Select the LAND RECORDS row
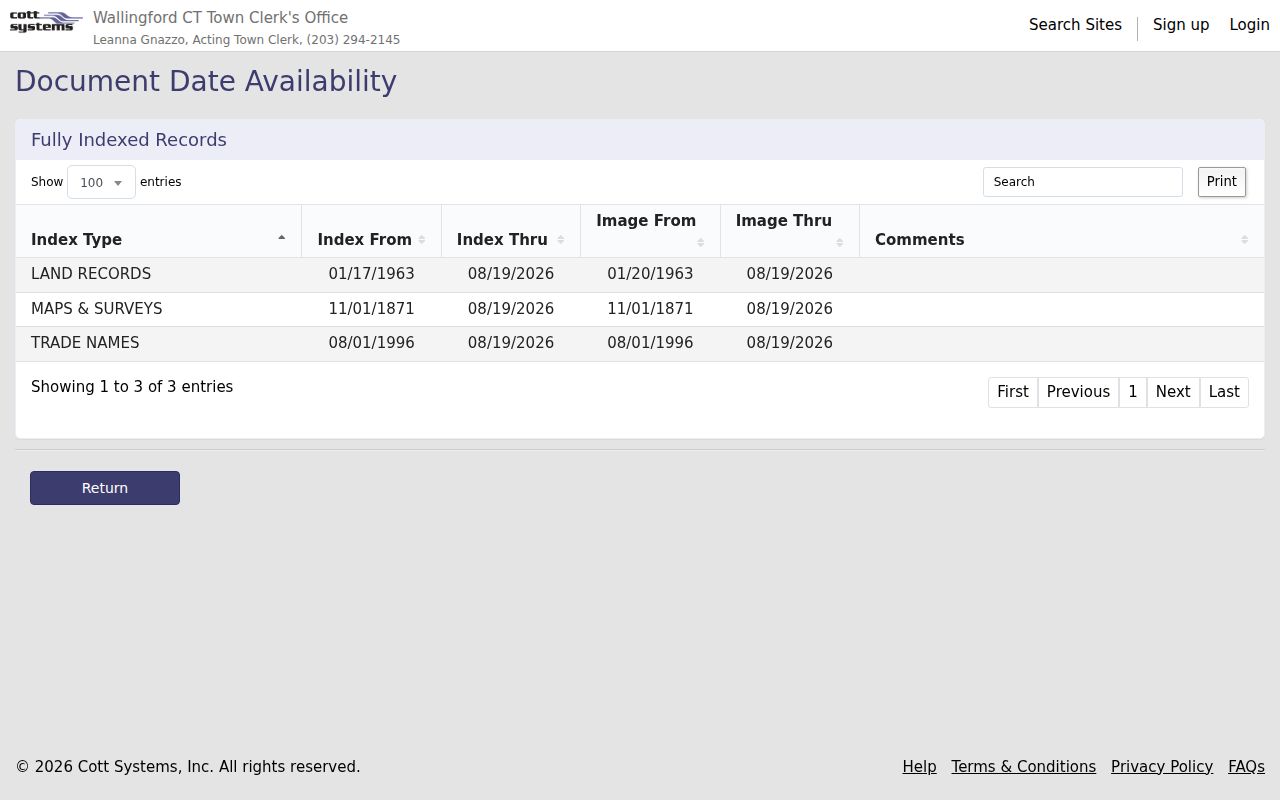 [x=640, y=274]
